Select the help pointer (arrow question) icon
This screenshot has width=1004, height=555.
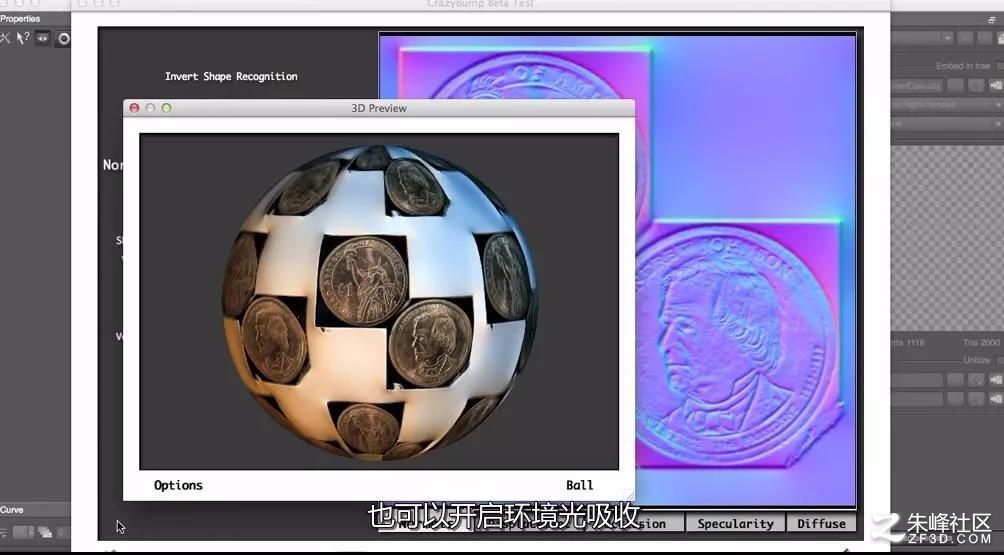click(23, 38)
